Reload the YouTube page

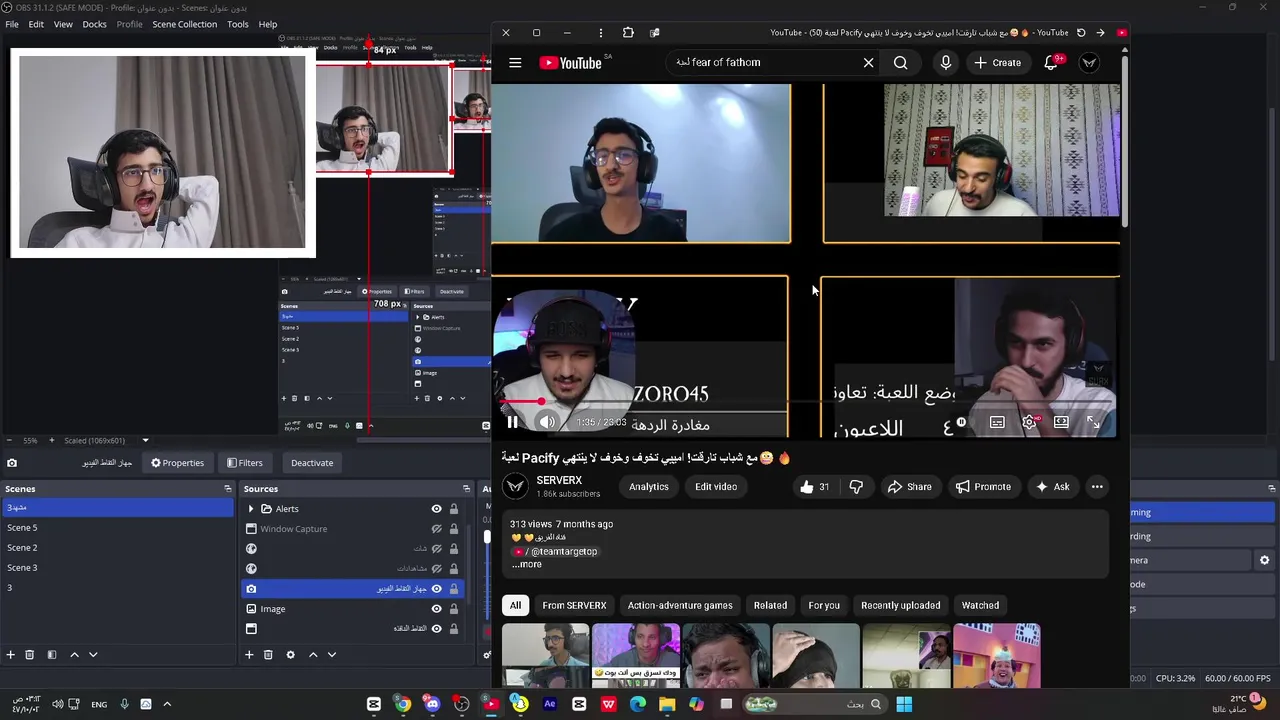[x=1081, y=33]
